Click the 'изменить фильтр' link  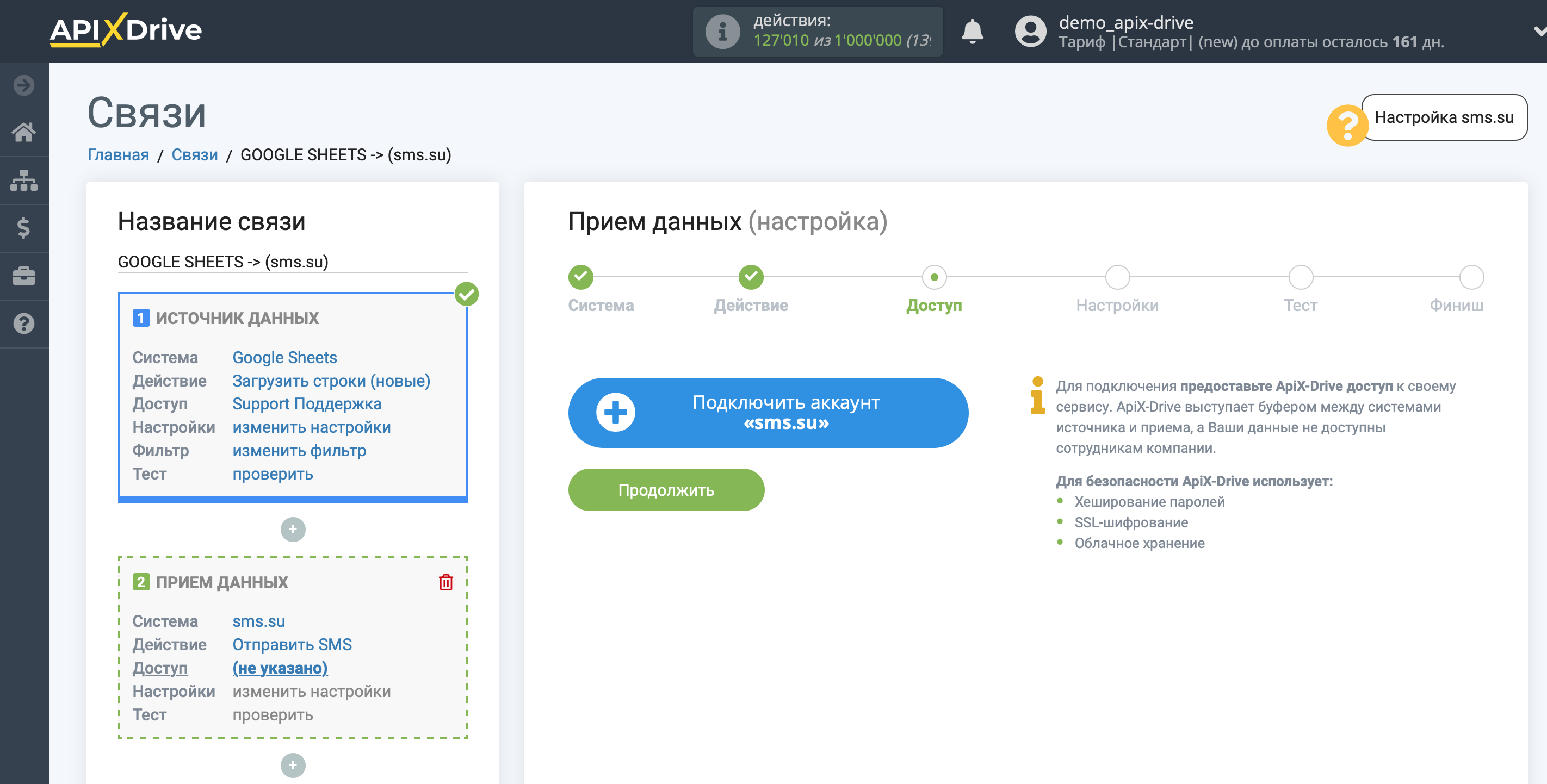coord(299,450)
